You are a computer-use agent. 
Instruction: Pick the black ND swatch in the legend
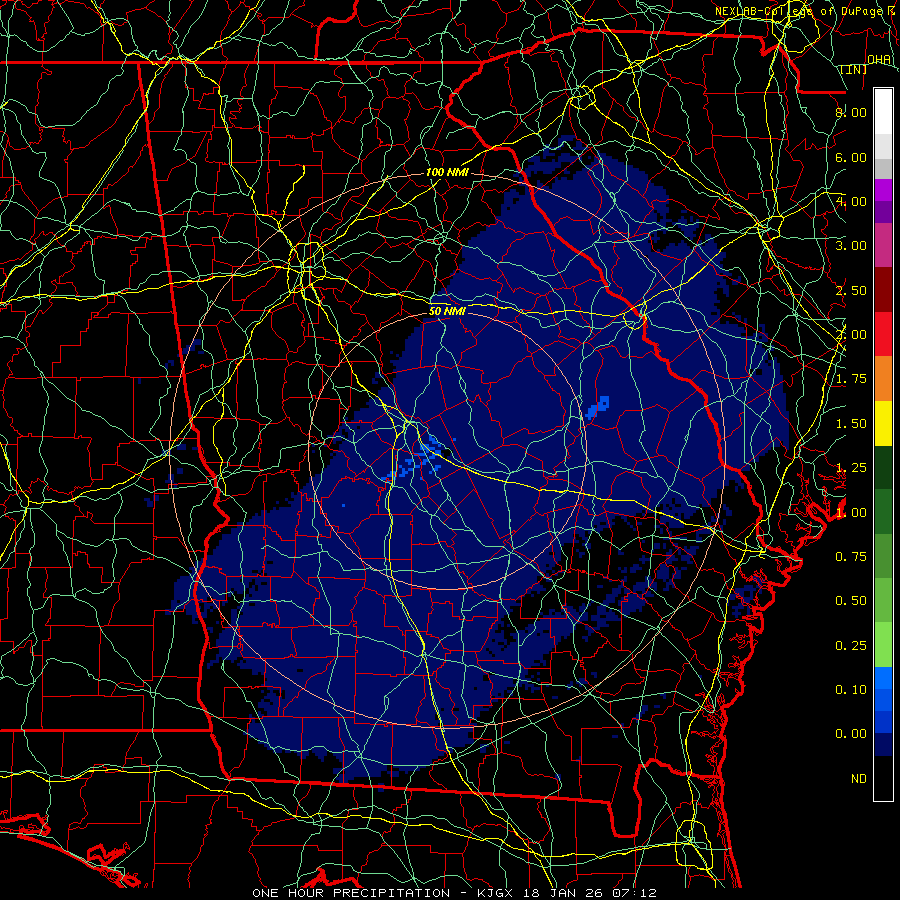(883, 778)
